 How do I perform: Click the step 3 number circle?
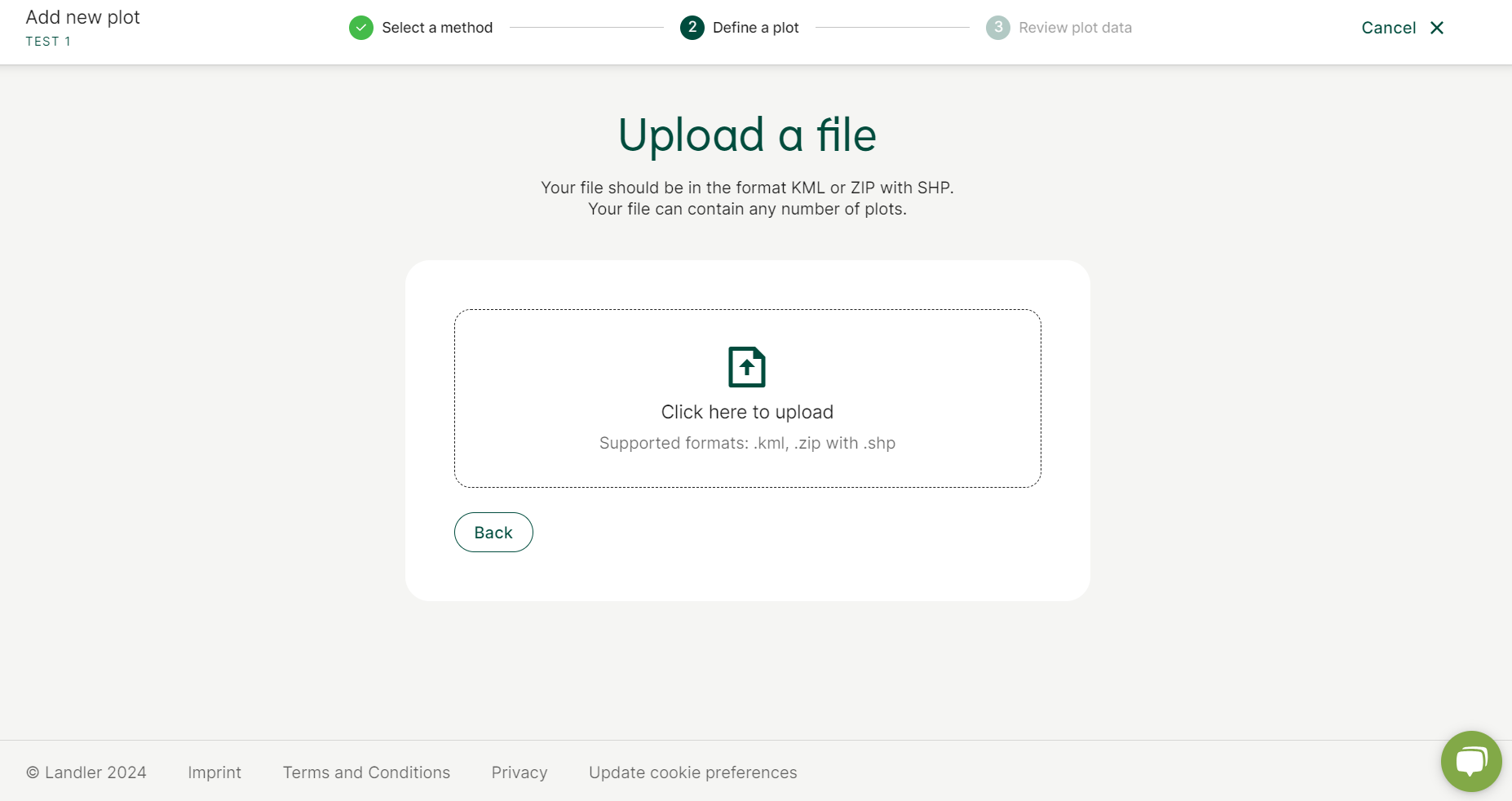(997, 28)
